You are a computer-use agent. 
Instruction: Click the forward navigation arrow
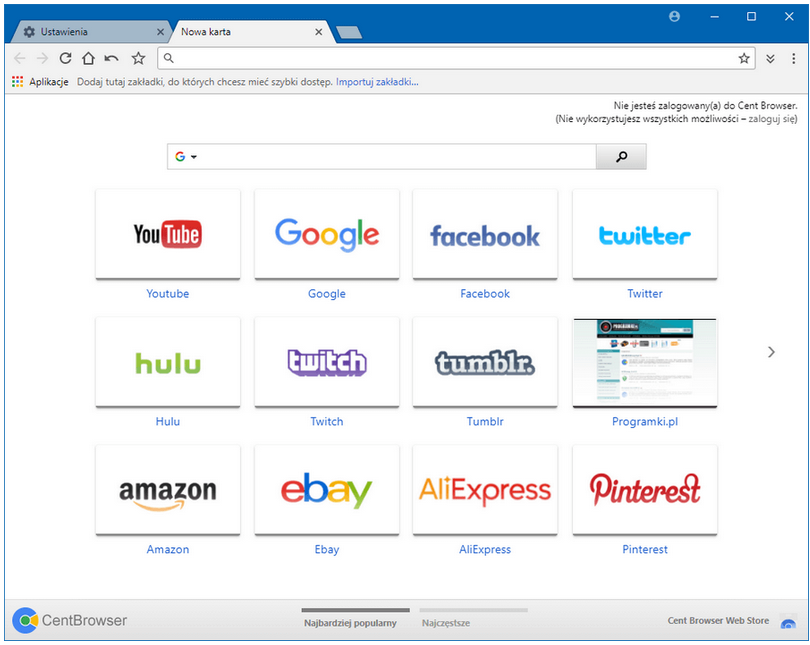tap(42, 58)
